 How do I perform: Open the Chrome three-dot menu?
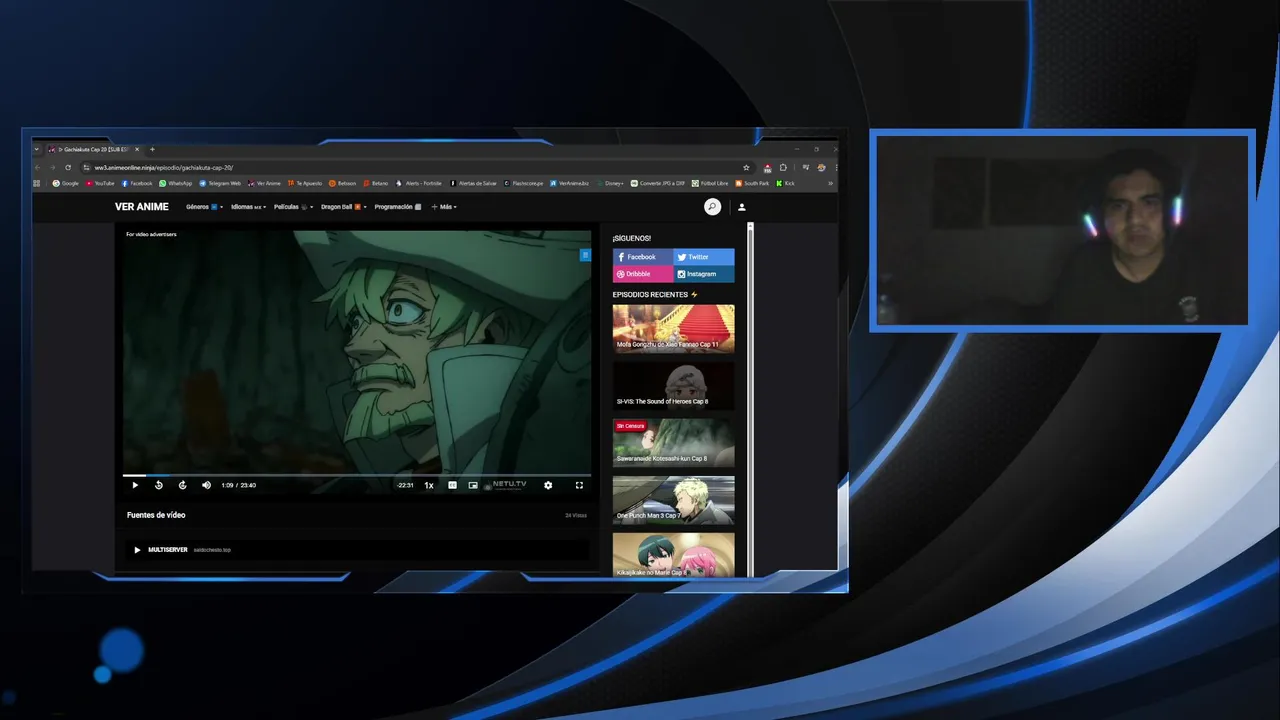pos(835,168)
